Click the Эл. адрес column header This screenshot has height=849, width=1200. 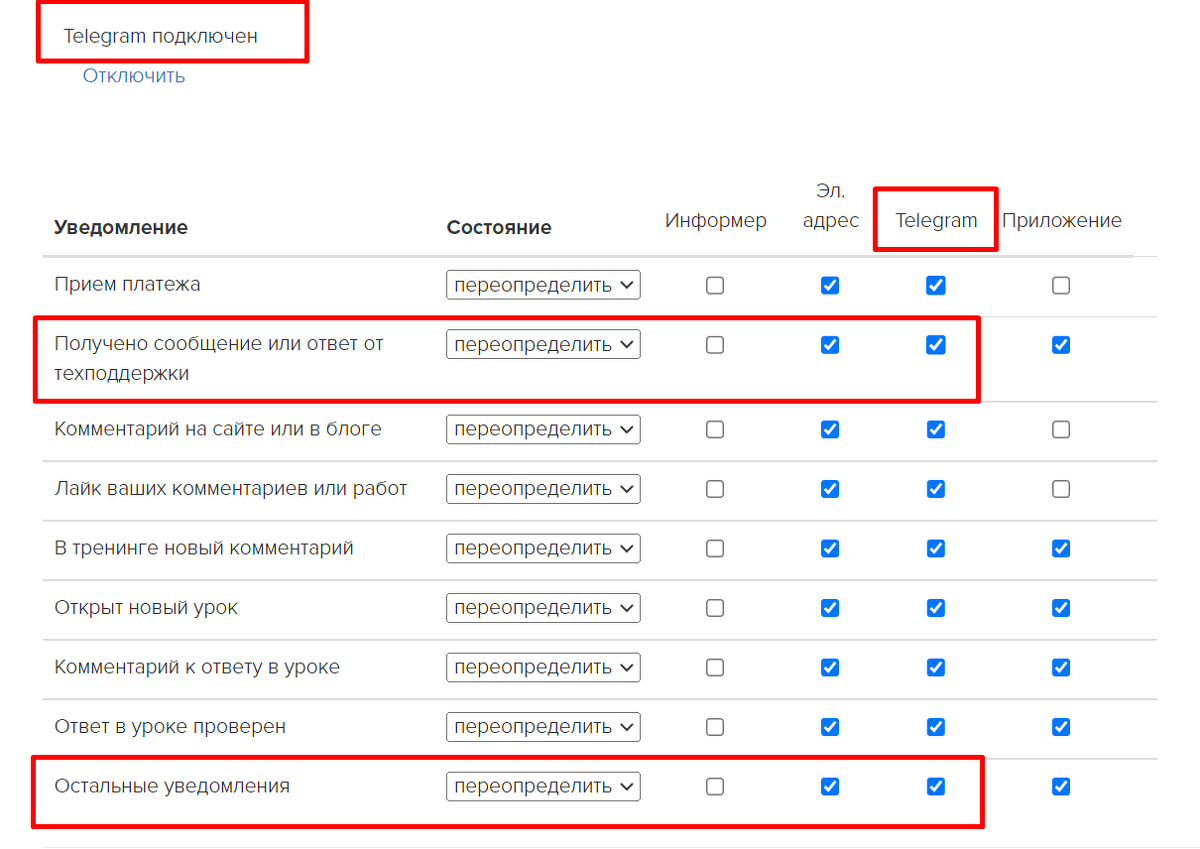(831, 206)
